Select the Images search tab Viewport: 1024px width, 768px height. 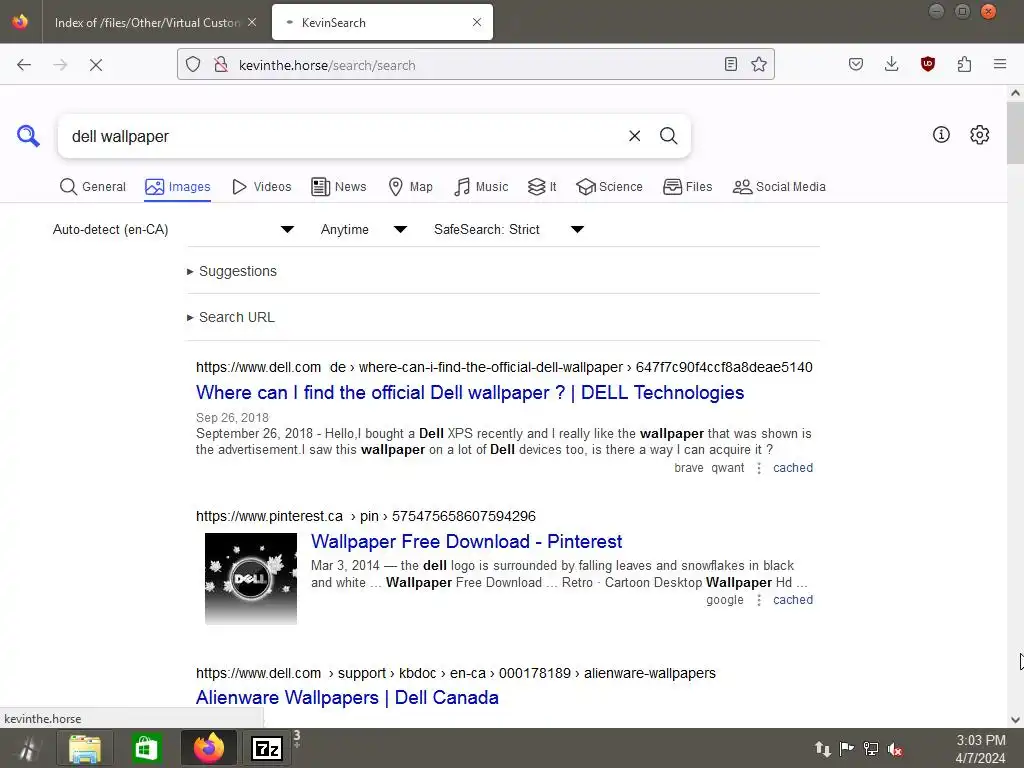(178, 187)
